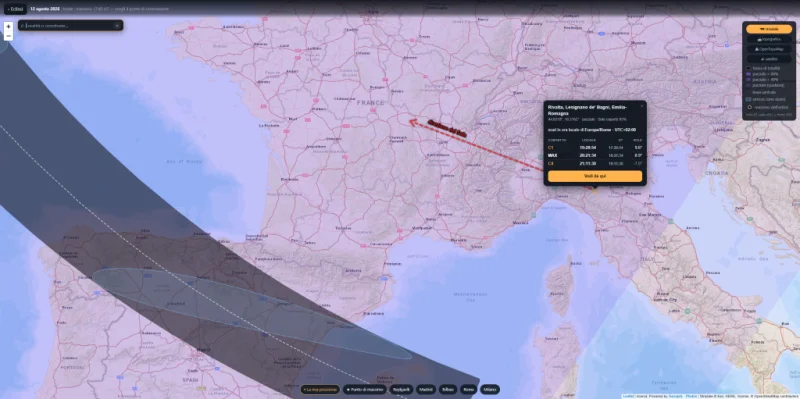Click the Leaflet attribution link
800x399 pixels.
pos(627,396)
